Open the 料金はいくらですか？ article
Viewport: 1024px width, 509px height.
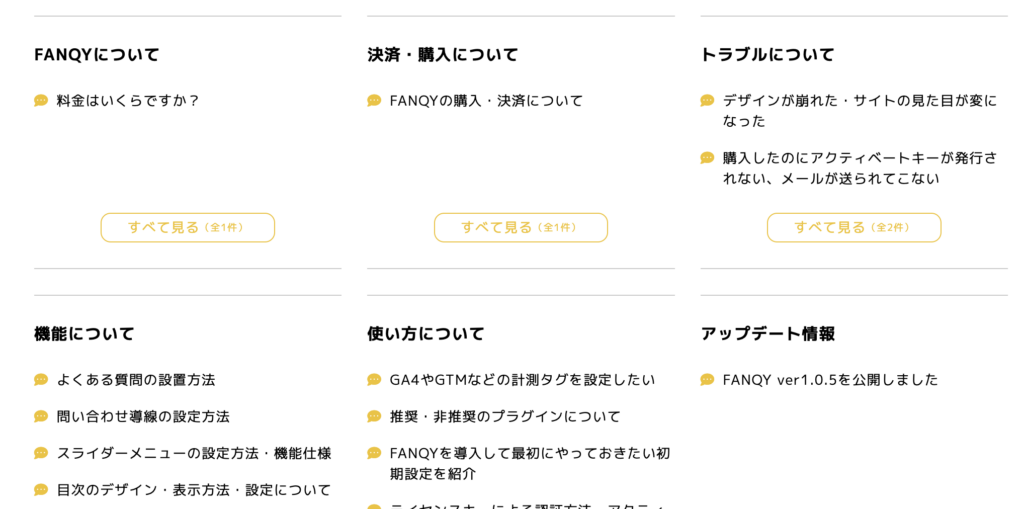128,100
